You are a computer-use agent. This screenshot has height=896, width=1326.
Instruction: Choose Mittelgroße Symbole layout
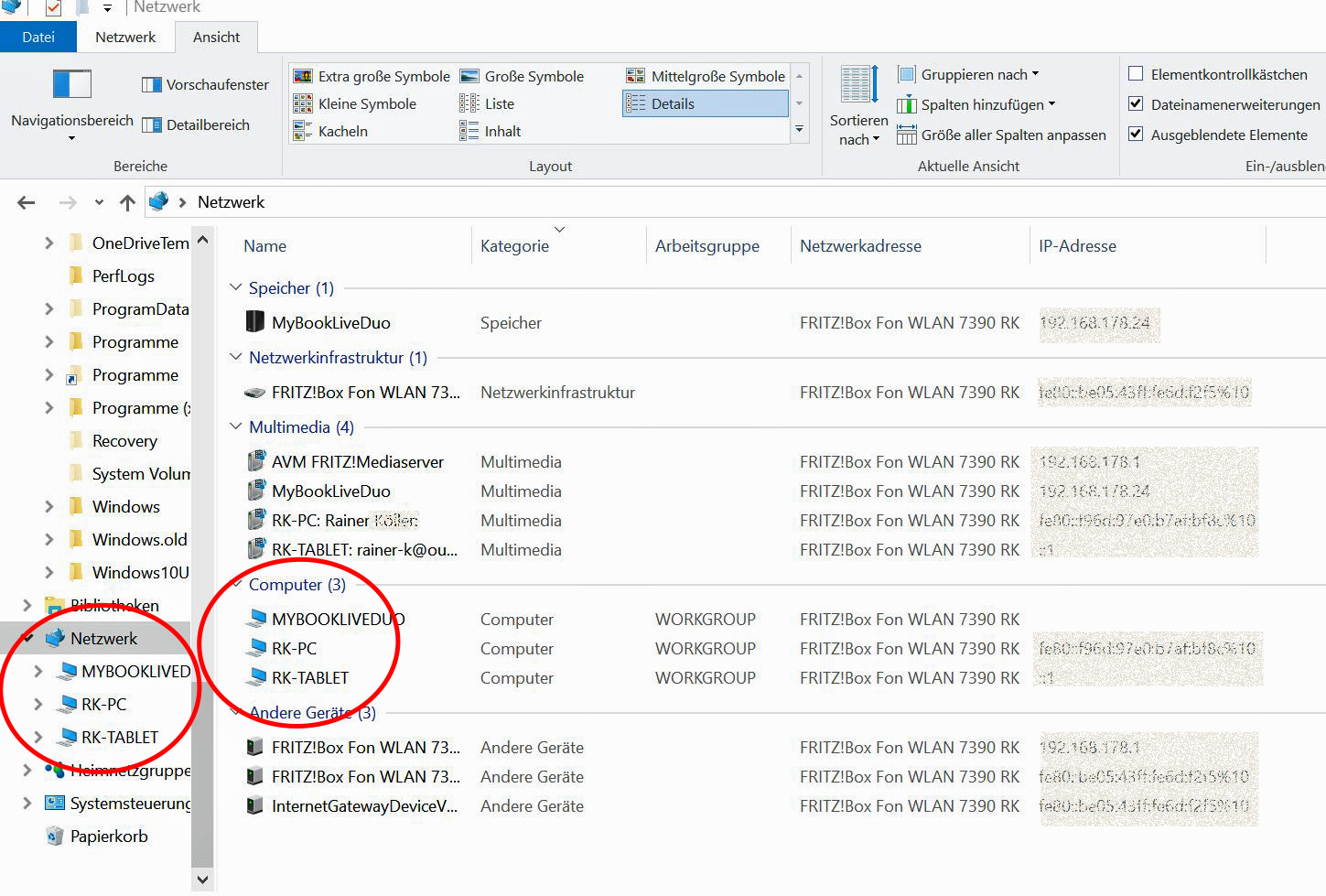coord(706,76)
